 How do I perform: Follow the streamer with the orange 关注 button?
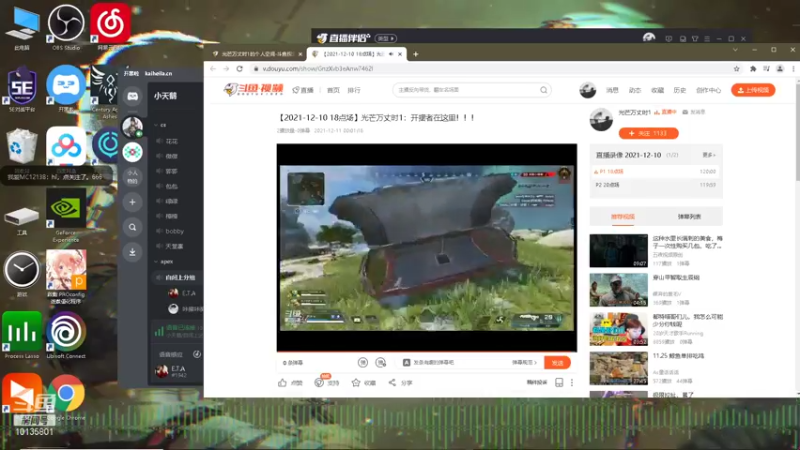point(648,133)
